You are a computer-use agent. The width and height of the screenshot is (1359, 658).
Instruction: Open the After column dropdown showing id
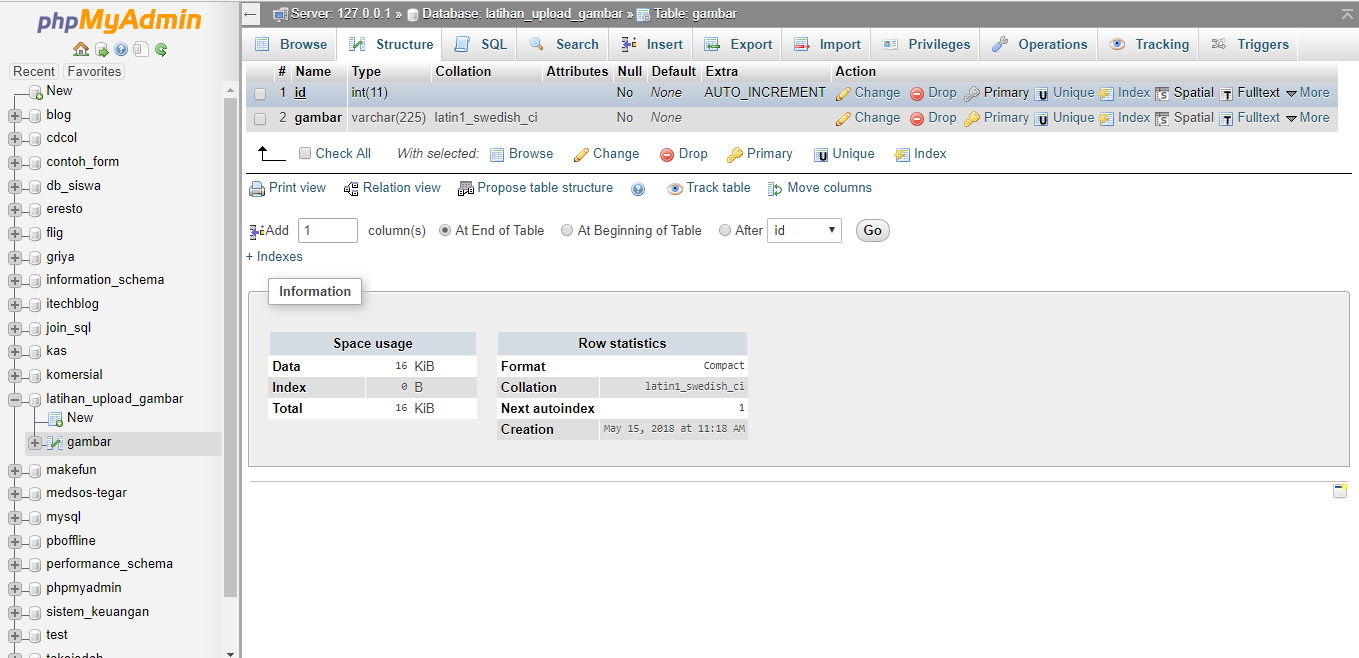(804, 230)
